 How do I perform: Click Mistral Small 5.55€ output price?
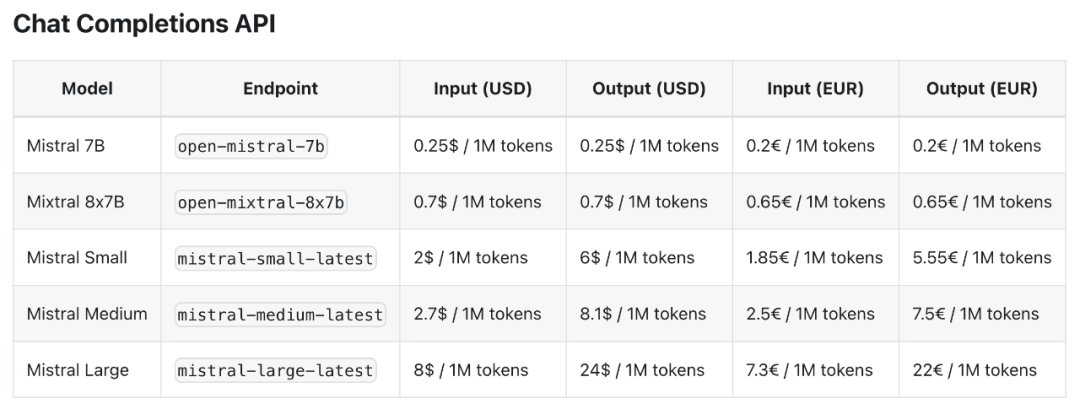(982, 258)
